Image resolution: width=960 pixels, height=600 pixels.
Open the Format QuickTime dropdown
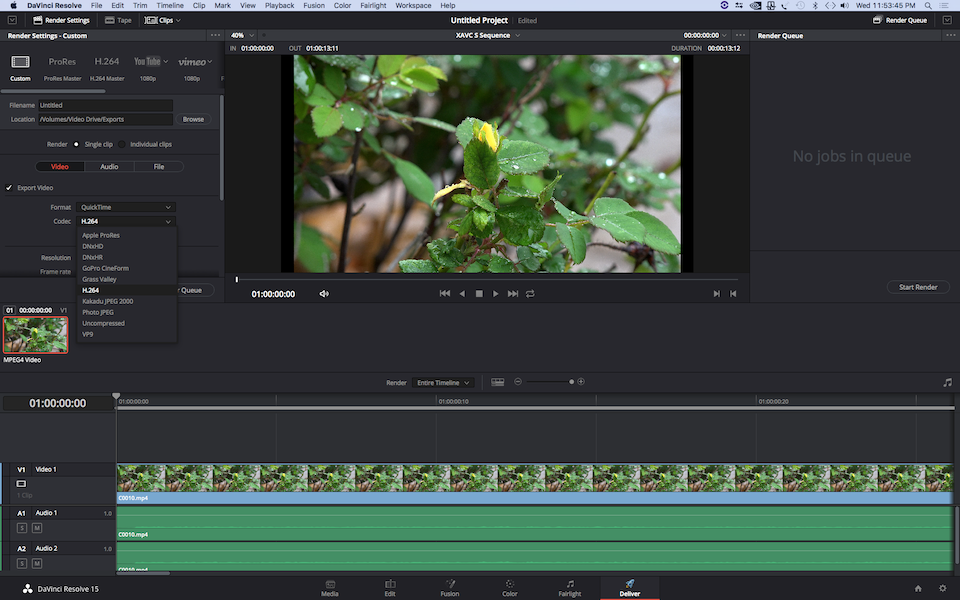tap(126, 208)
